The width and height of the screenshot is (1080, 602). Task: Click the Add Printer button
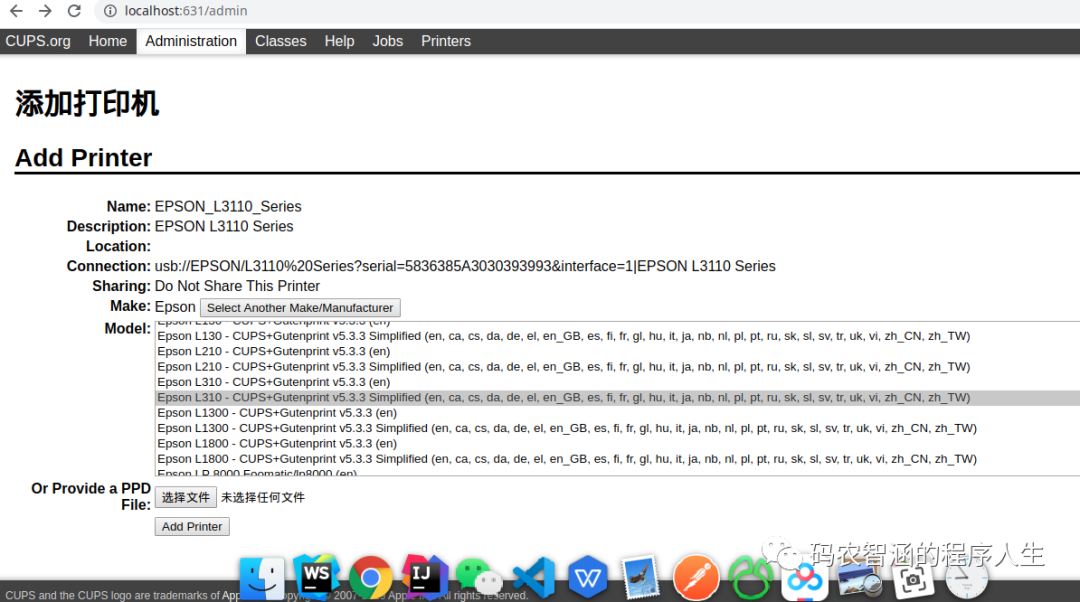[192, 526]
